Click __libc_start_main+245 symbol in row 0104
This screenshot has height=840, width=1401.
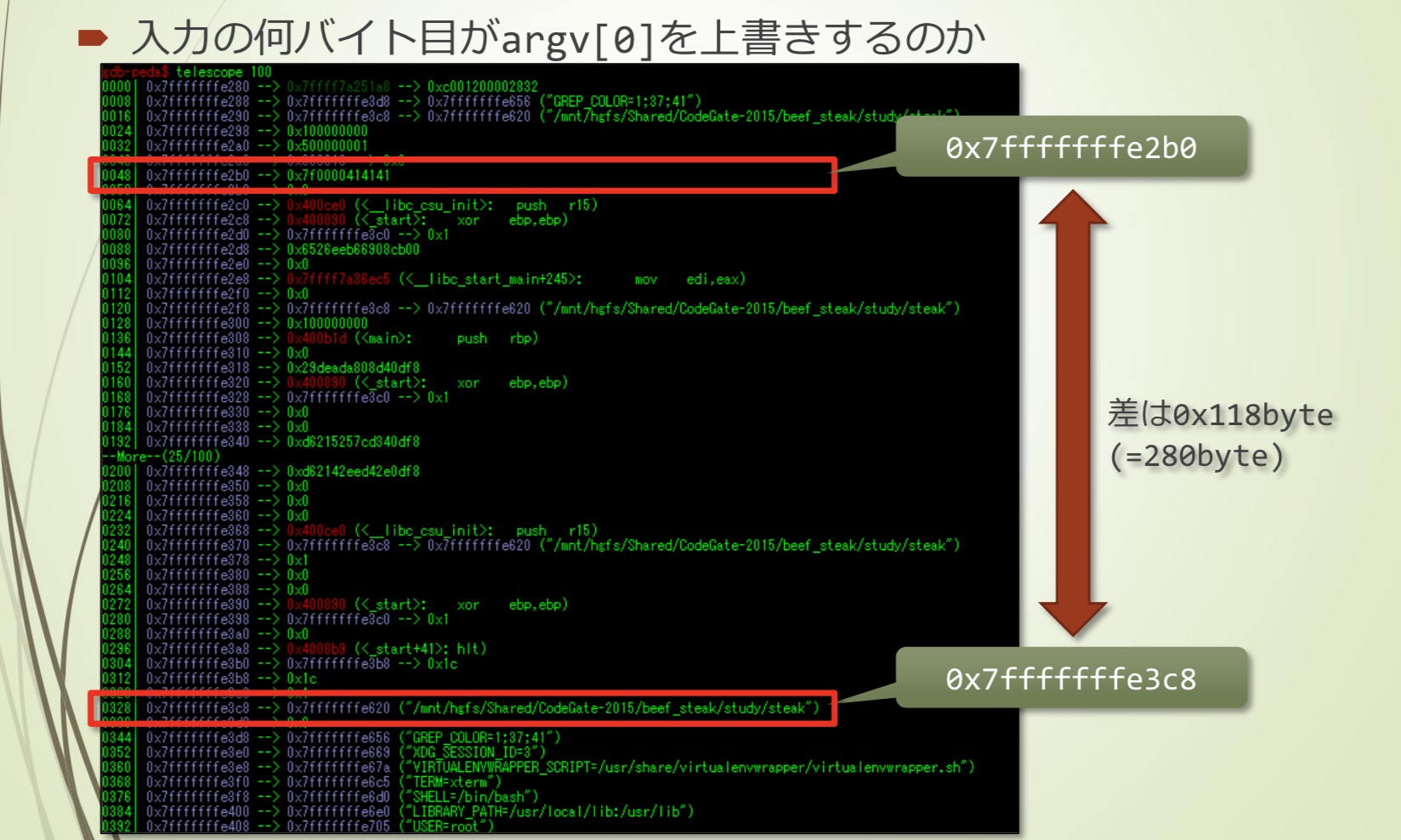click(491, 279)
